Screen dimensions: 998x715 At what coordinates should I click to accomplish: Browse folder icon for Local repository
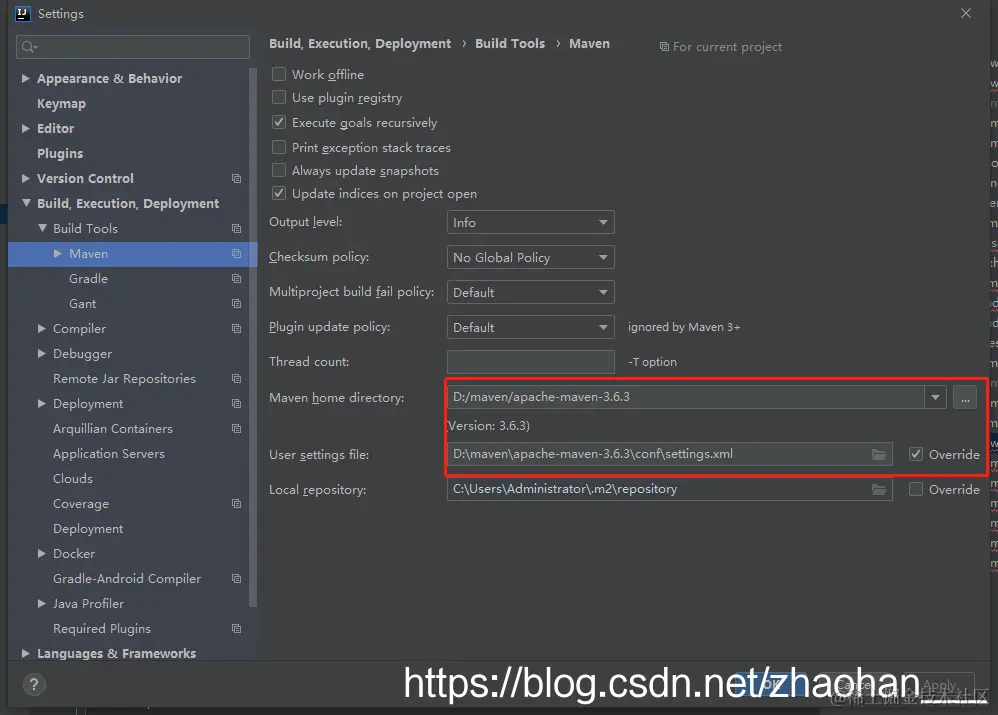pyautogui.click(x=879, y=490)
